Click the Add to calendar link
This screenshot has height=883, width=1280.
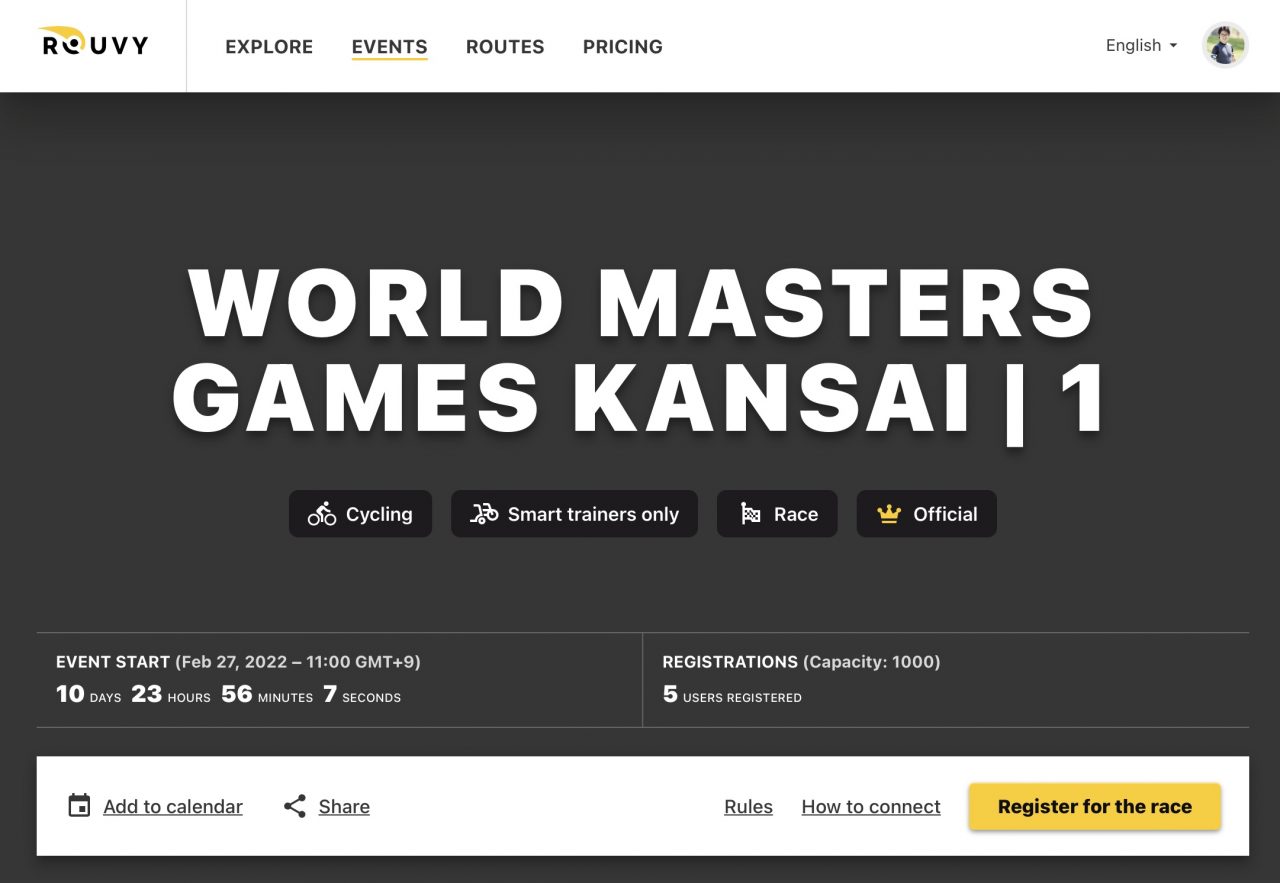pyautogui.click(x=173, y=807)
